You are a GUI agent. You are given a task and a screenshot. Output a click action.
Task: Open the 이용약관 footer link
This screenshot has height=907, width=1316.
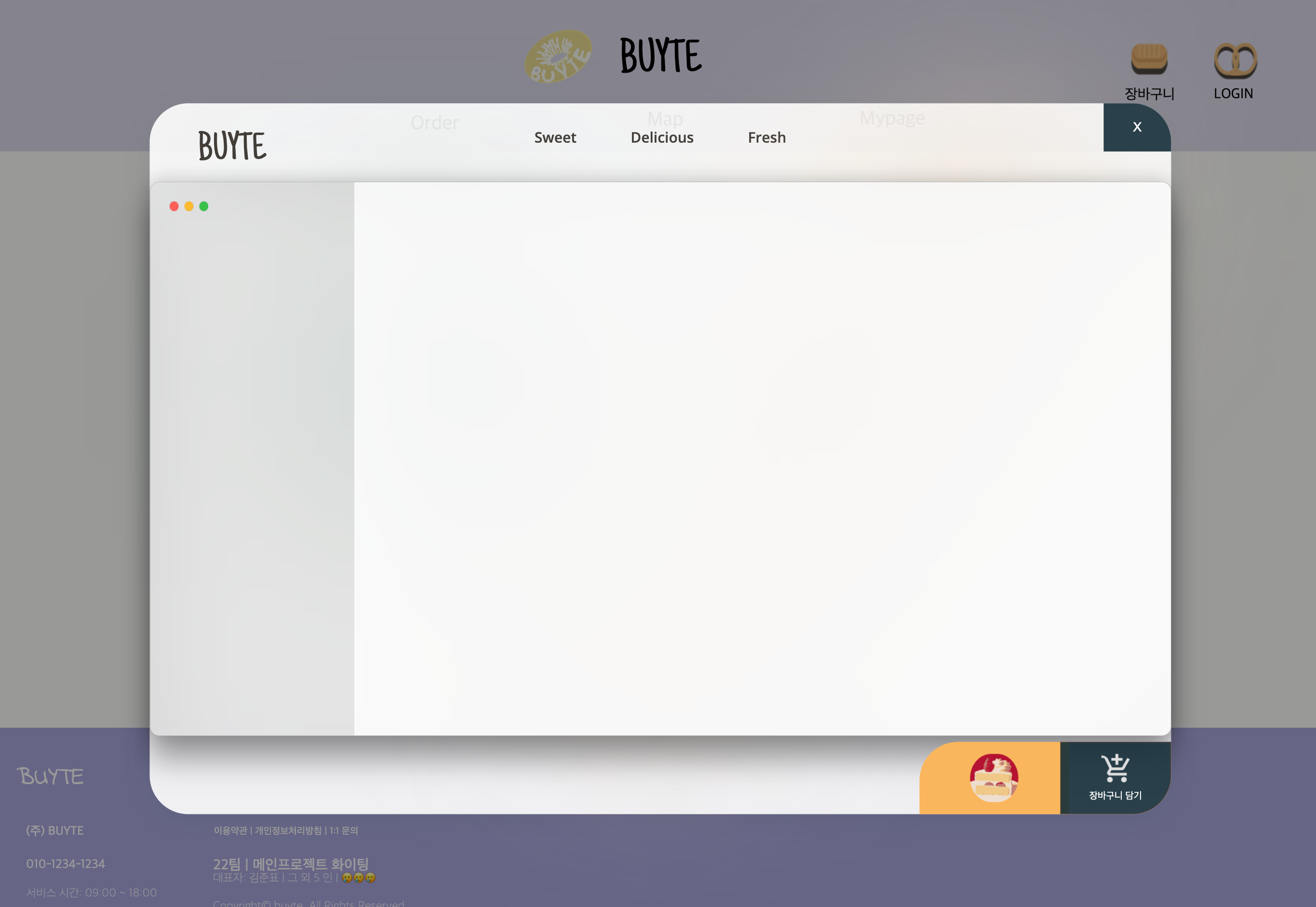tap(230, 830)
